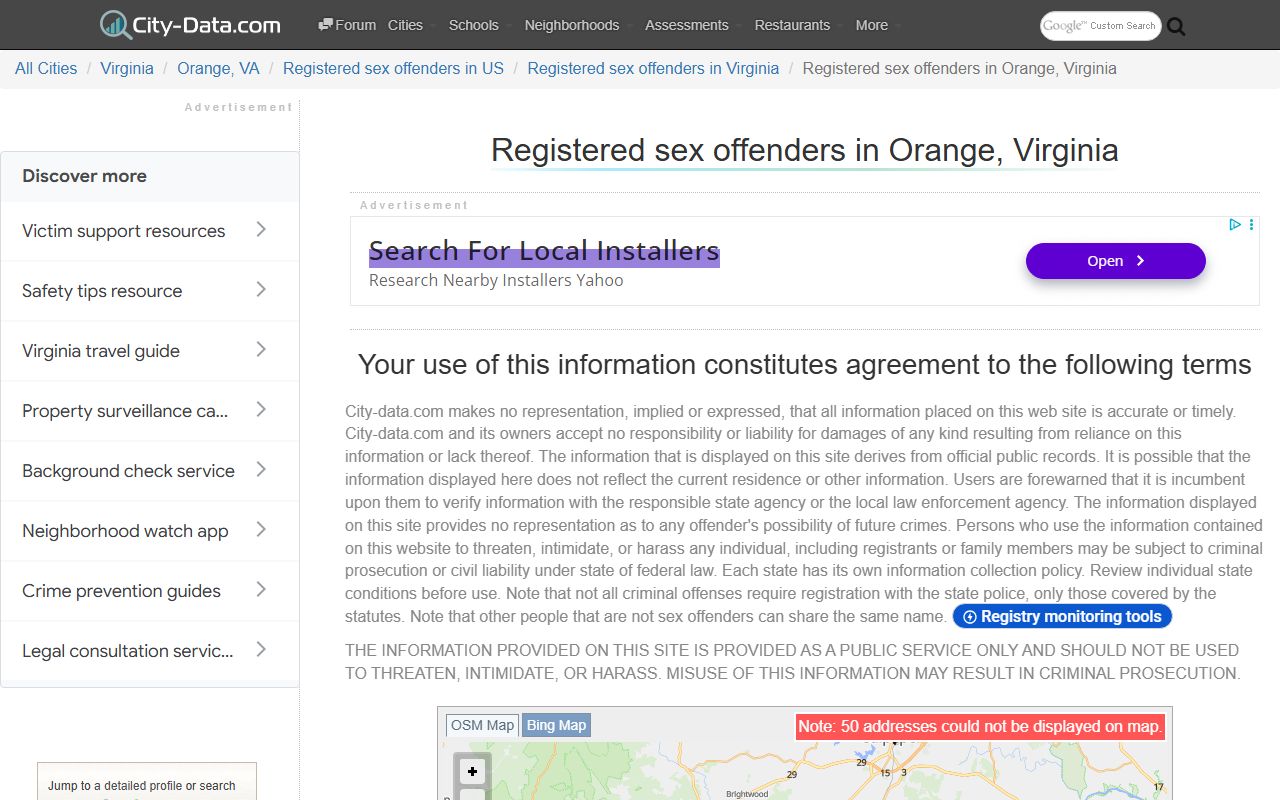This screenshot has height=800, width=1280.
Task: Open Registered sex offenders in US breadcrumb
Action: 393,68
